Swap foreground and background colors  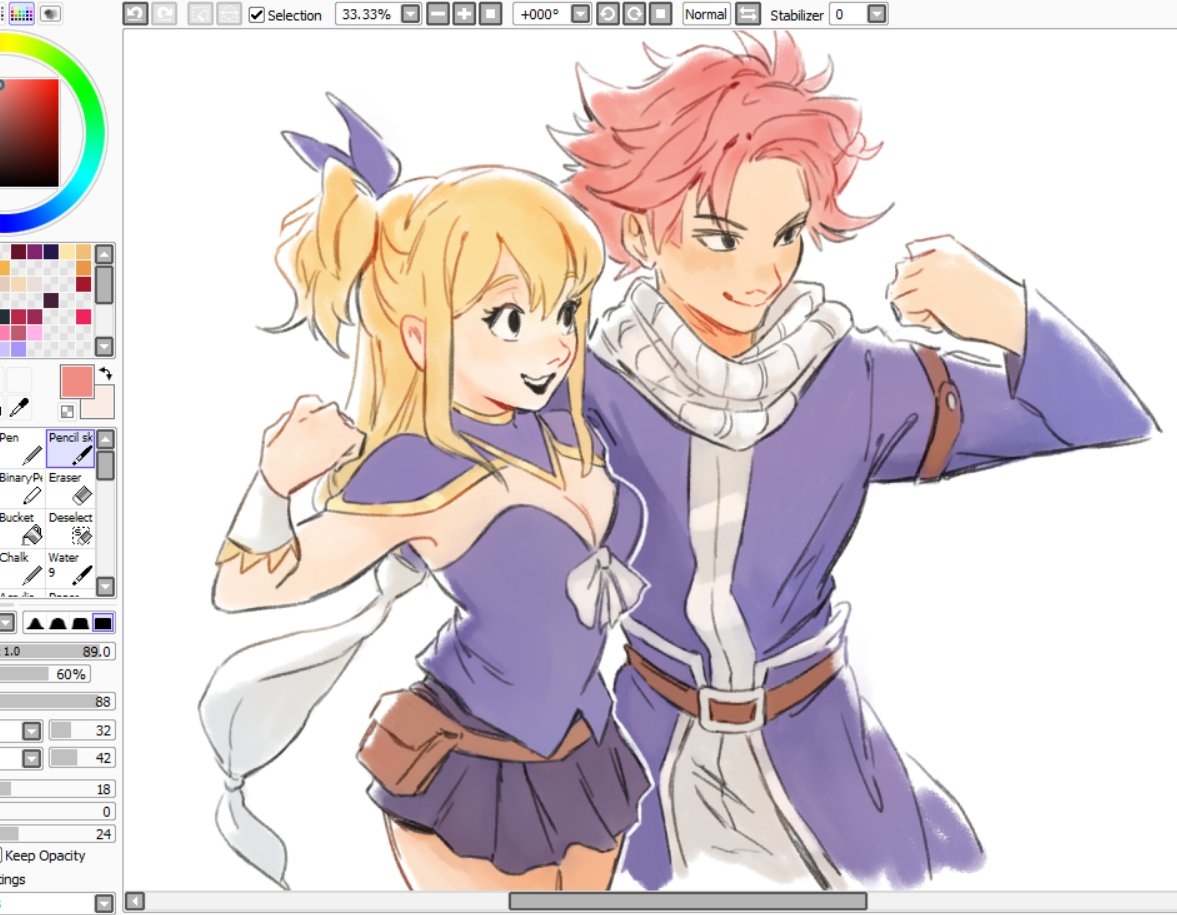pos(105,373)
